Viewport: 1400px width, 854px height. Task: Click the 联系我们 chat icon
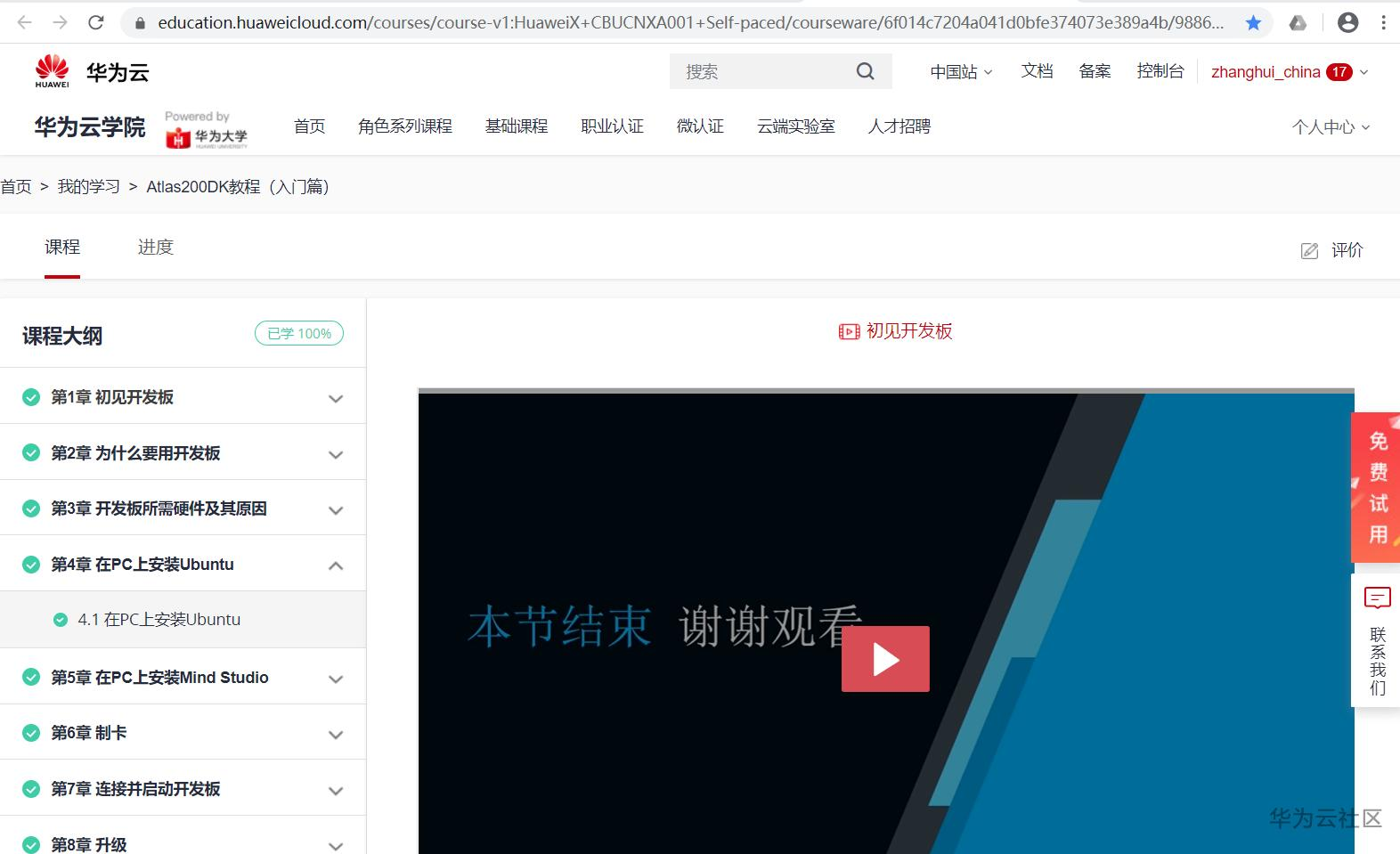1378,598
